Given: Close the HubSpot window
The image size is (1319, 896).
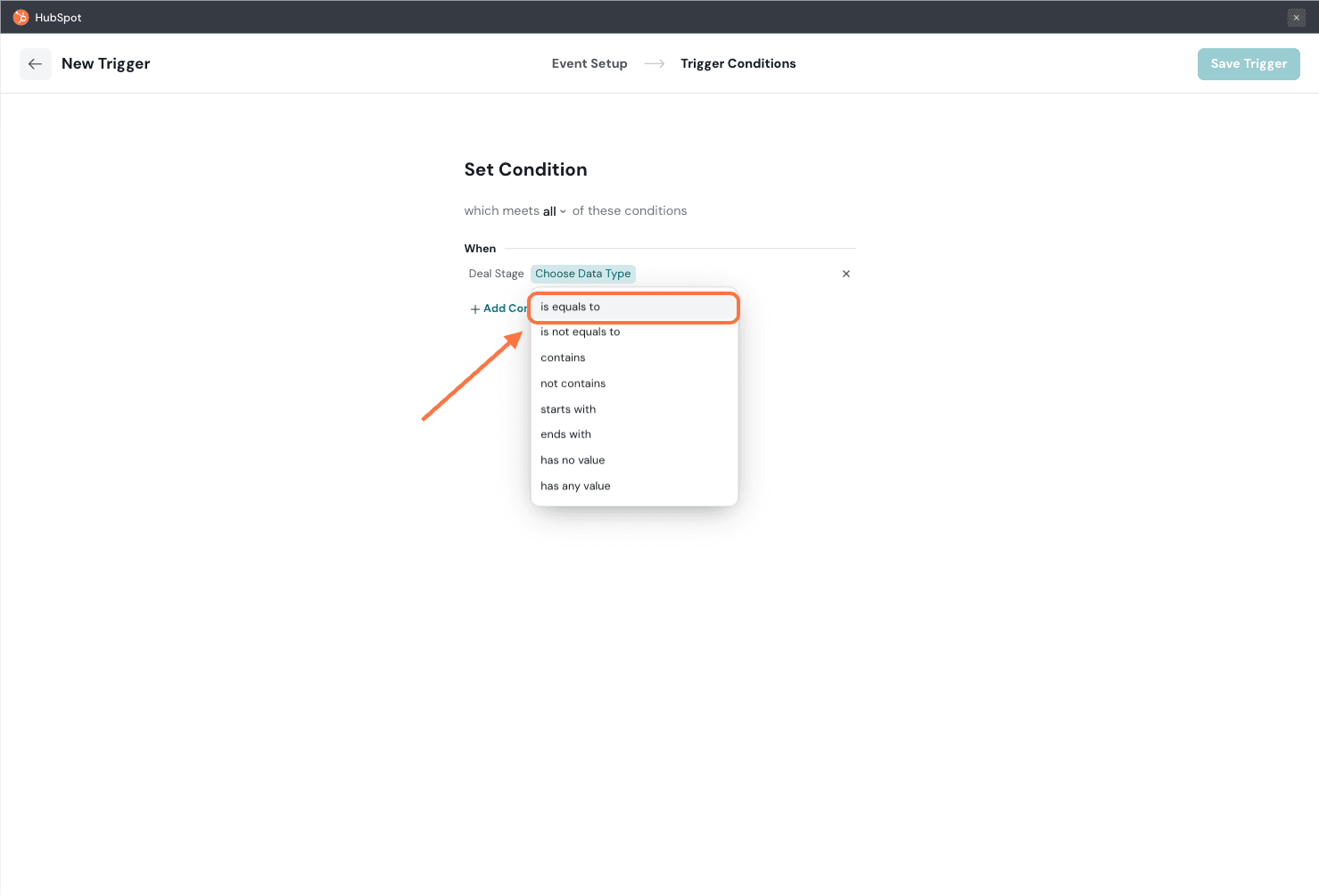Looking at the screenshot, I should click(1296, 18).
